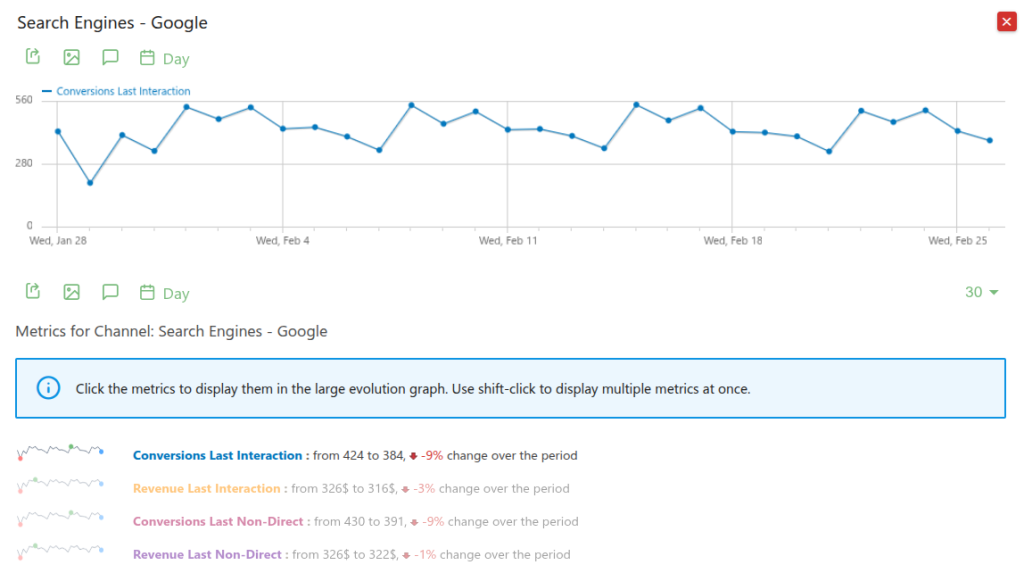
Task: Click the image export icon below the graph
Action: click(71, 291)
